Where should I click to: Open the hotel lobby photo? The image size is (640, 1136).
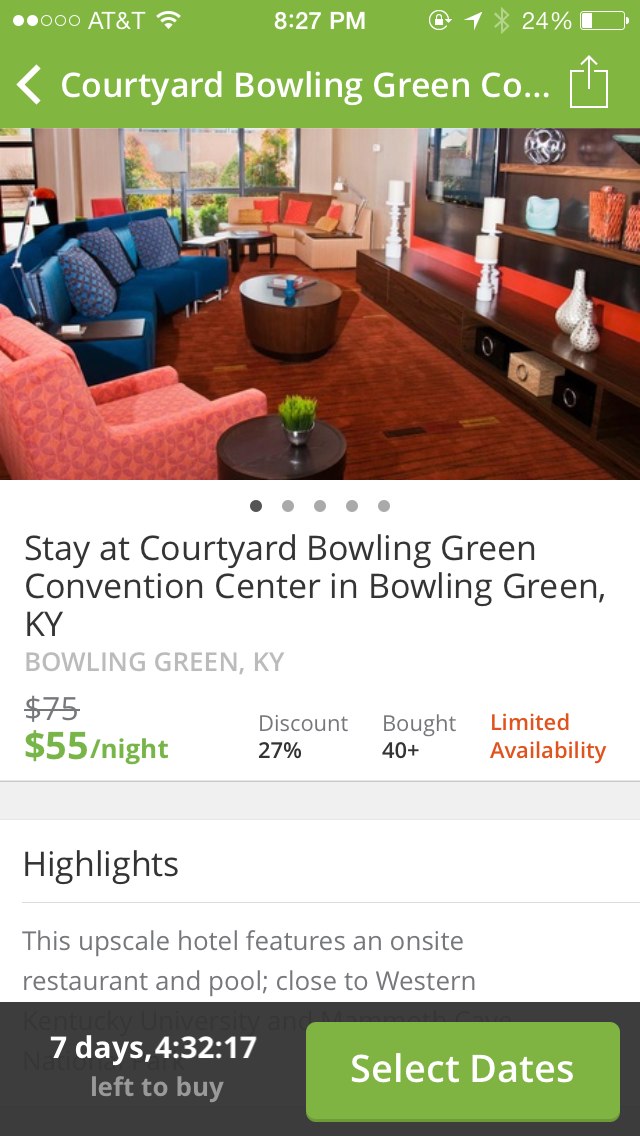coord(320,304)
